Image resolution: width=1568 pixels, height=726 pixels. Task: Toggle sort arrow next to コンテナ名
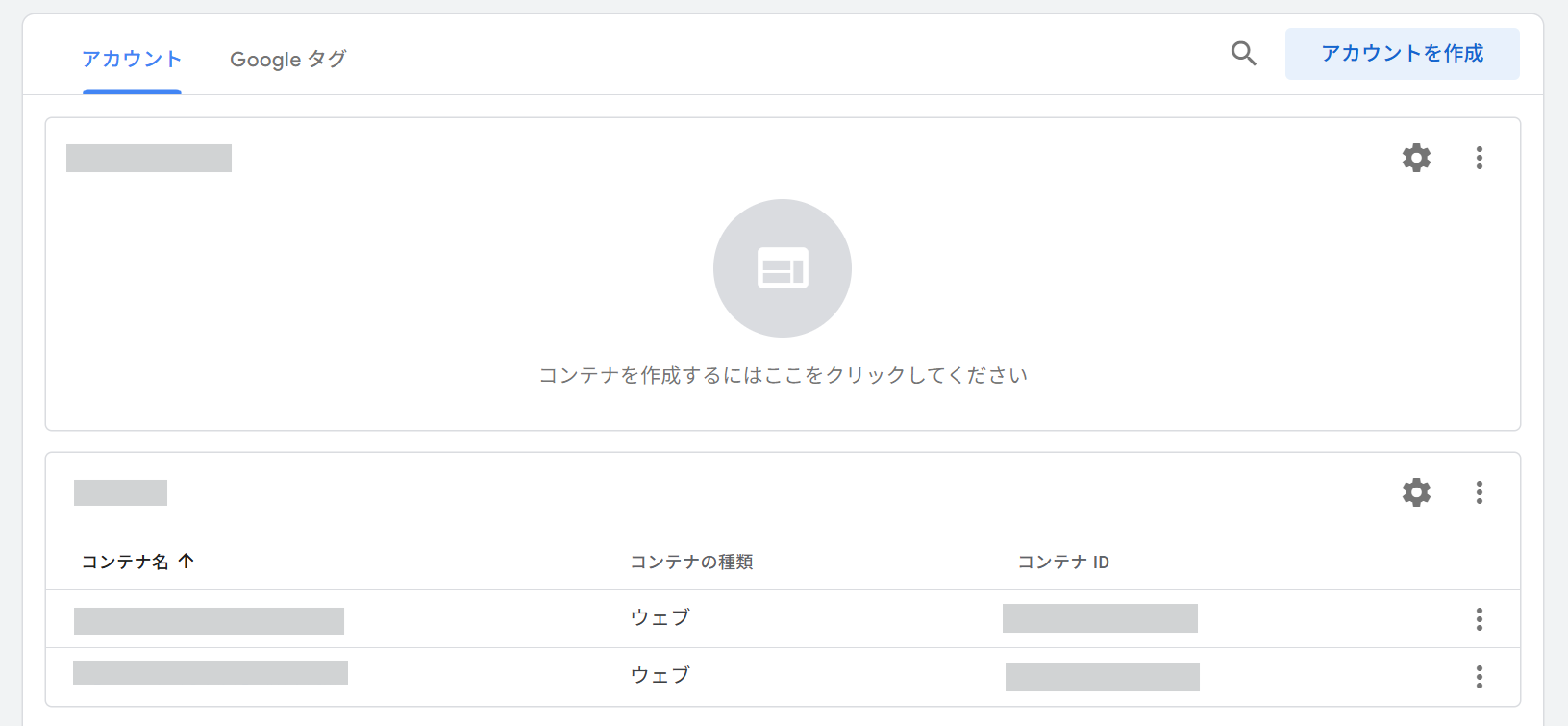[187, 561]
